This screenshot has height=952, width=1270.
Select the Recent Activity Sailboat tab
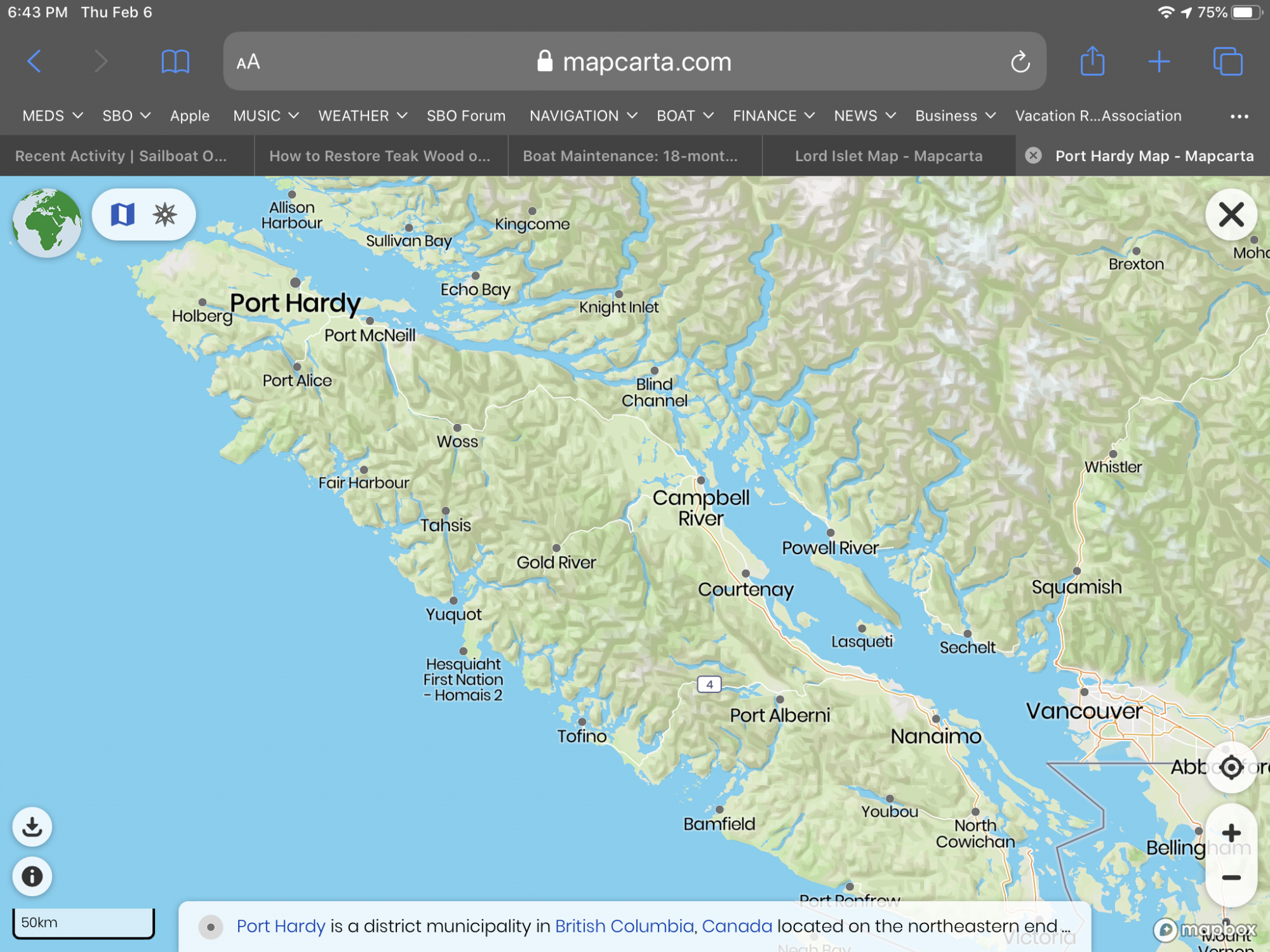tap(121, 156)
